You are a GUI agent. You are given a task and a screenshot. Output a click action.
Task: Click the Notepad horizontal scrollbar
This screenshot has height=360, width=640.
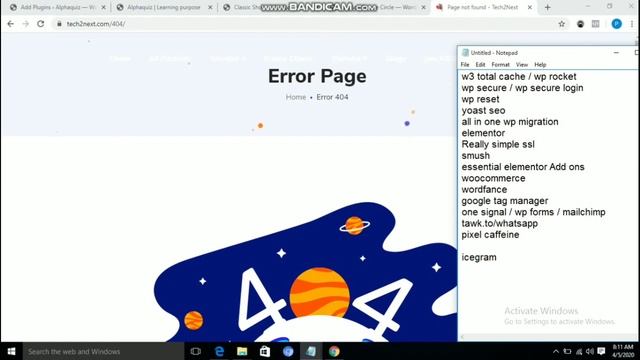click(547, 337)
